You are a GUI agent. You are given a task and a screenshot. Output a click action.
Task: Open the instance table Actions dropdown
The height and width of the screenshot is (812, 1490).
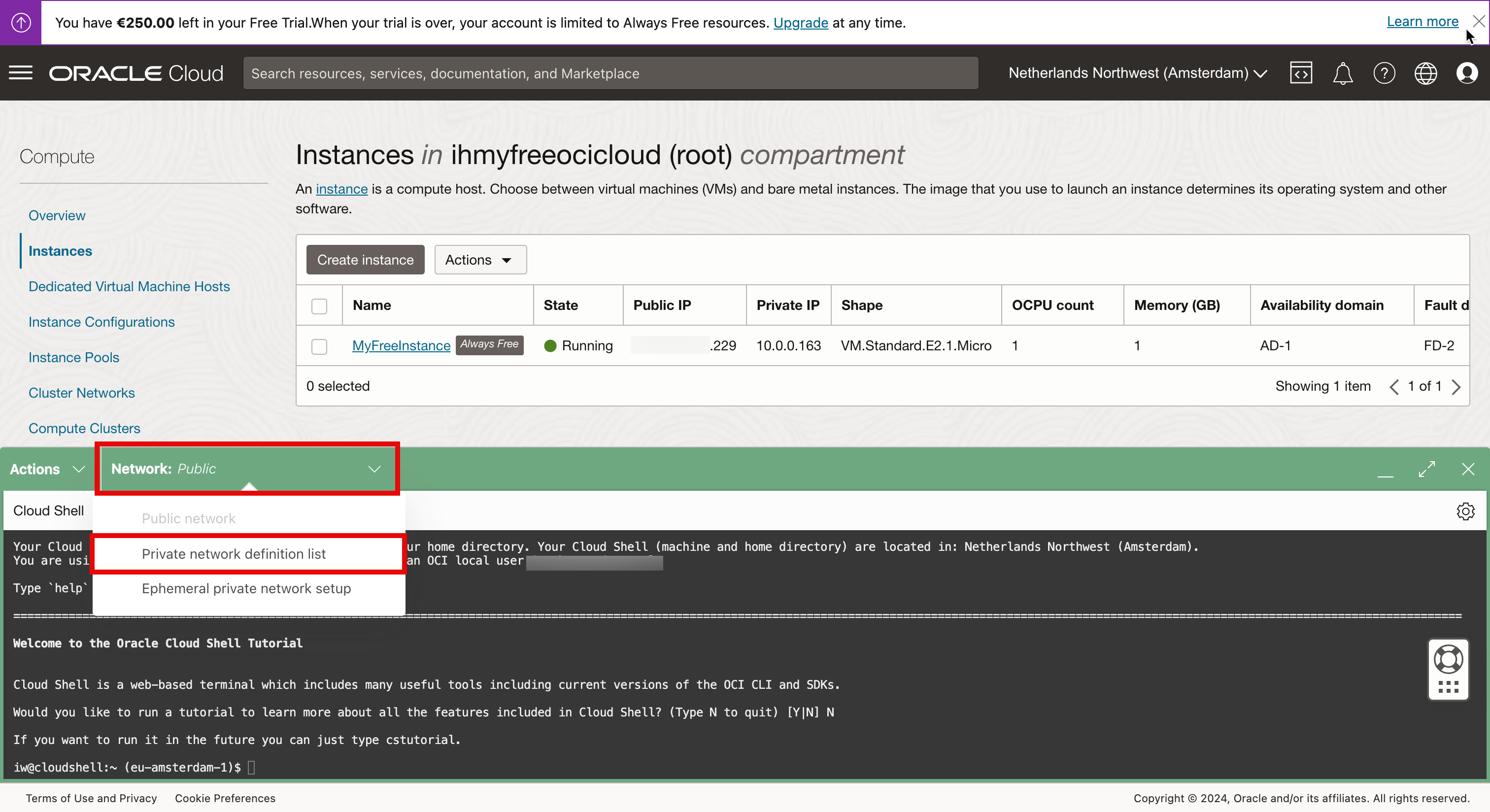(479, 260)
